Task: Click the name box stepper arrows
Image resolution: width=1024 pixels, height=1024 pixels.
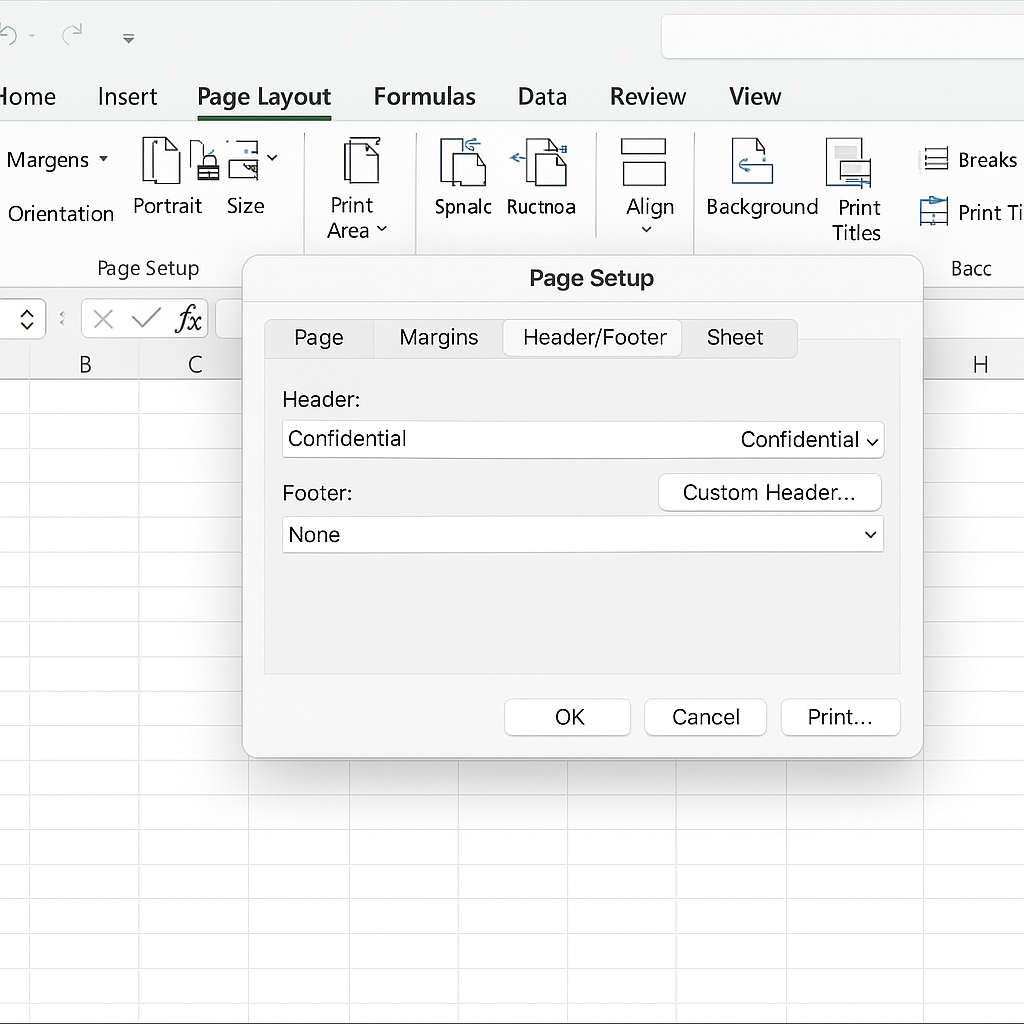Action: tap(27, 320)
